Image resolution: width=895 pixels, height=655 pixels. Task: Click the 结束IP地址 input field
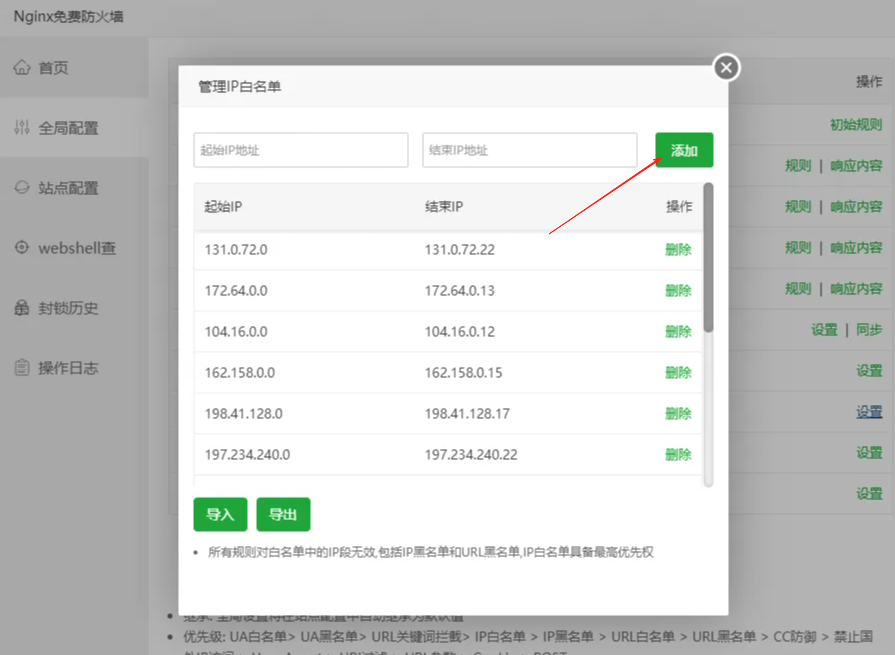[530, 149]
